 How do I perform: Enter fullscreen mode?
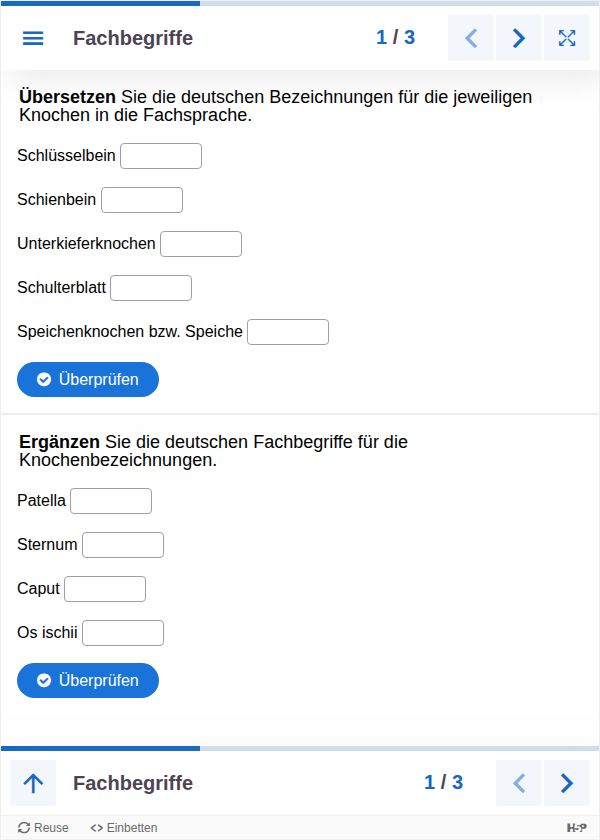pyautogui.click(x=567, y=38)
